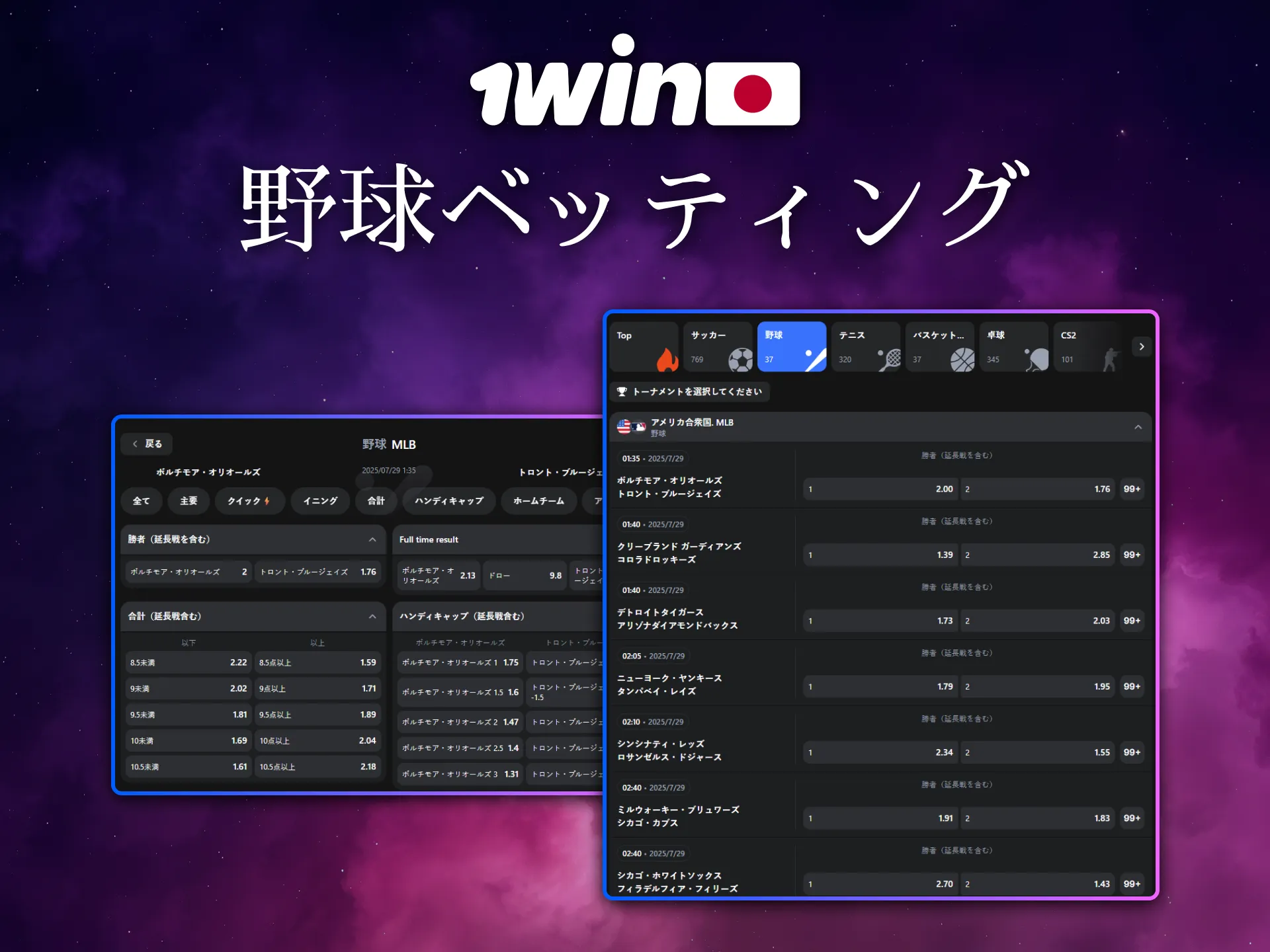The image size is (1270, 952).
Task: Pick 10未満 total at 1.69
Action: 189,740
